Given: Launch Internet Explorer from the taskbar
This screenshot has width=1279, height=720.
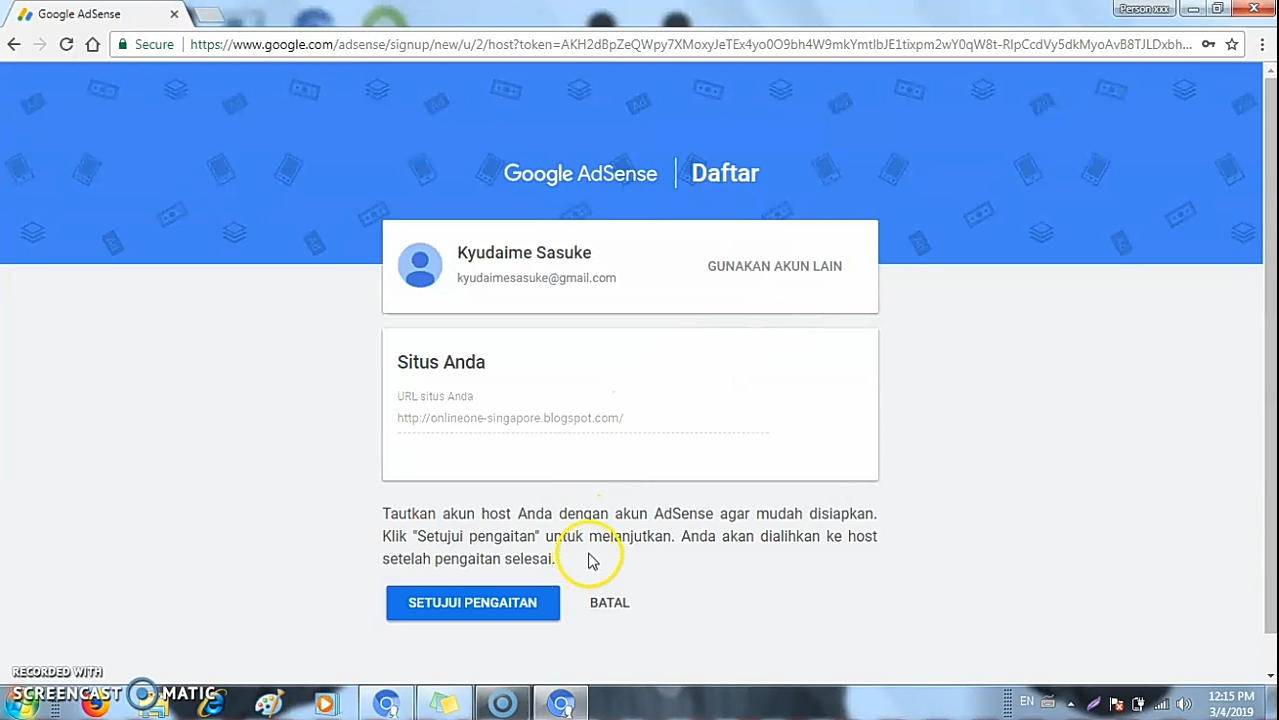Looking at the screenshot, I should (211, 704).
